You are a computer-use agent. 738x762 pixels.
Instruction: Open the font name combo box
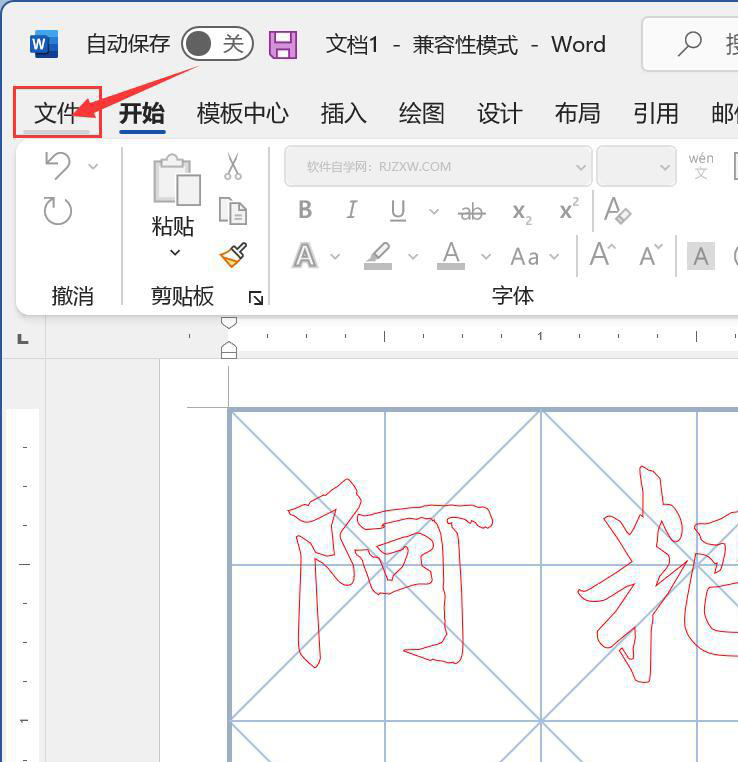pyautogui.click(x=438, y=167)
